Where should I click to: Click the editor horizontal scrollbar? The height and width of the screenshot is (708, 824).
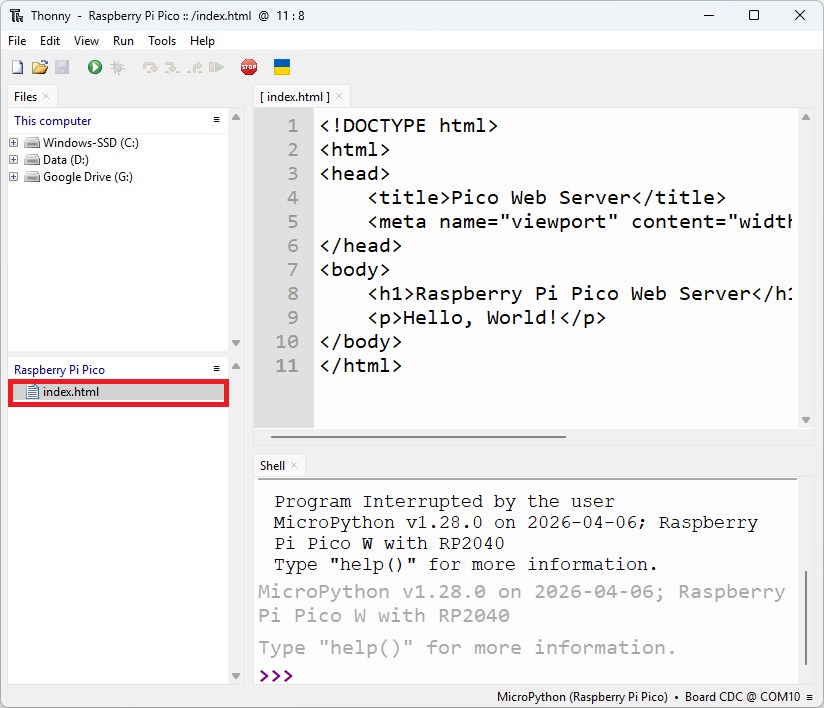(x=418, y=437)
